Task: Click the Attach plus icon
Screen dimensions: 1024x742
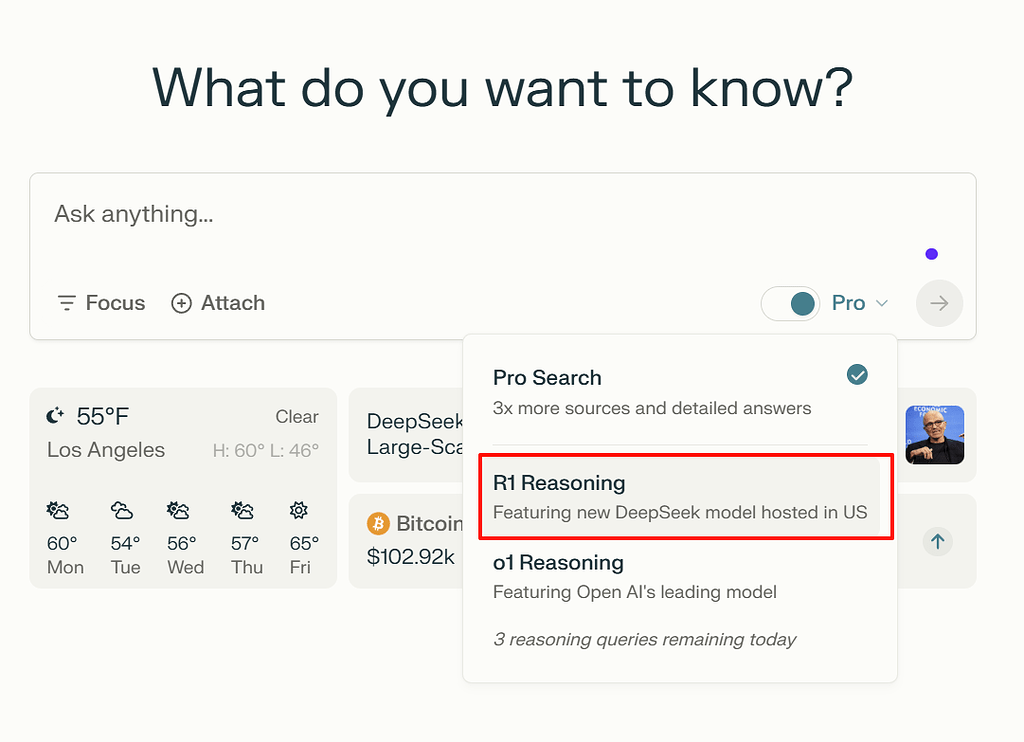Action: pos(182,303)
